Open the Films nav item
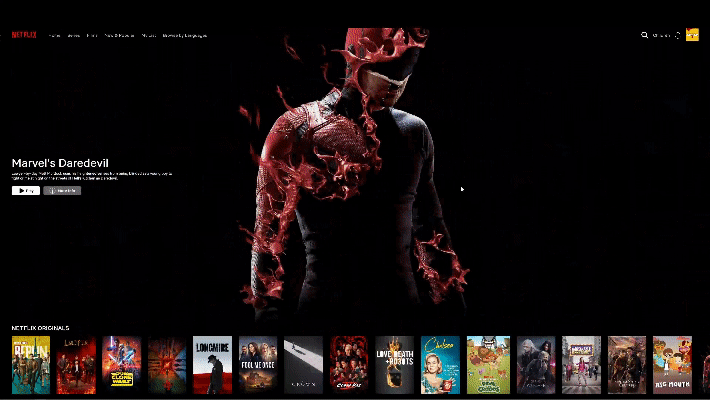The height and width of the screenshot is (400, 710). [92, 35]
